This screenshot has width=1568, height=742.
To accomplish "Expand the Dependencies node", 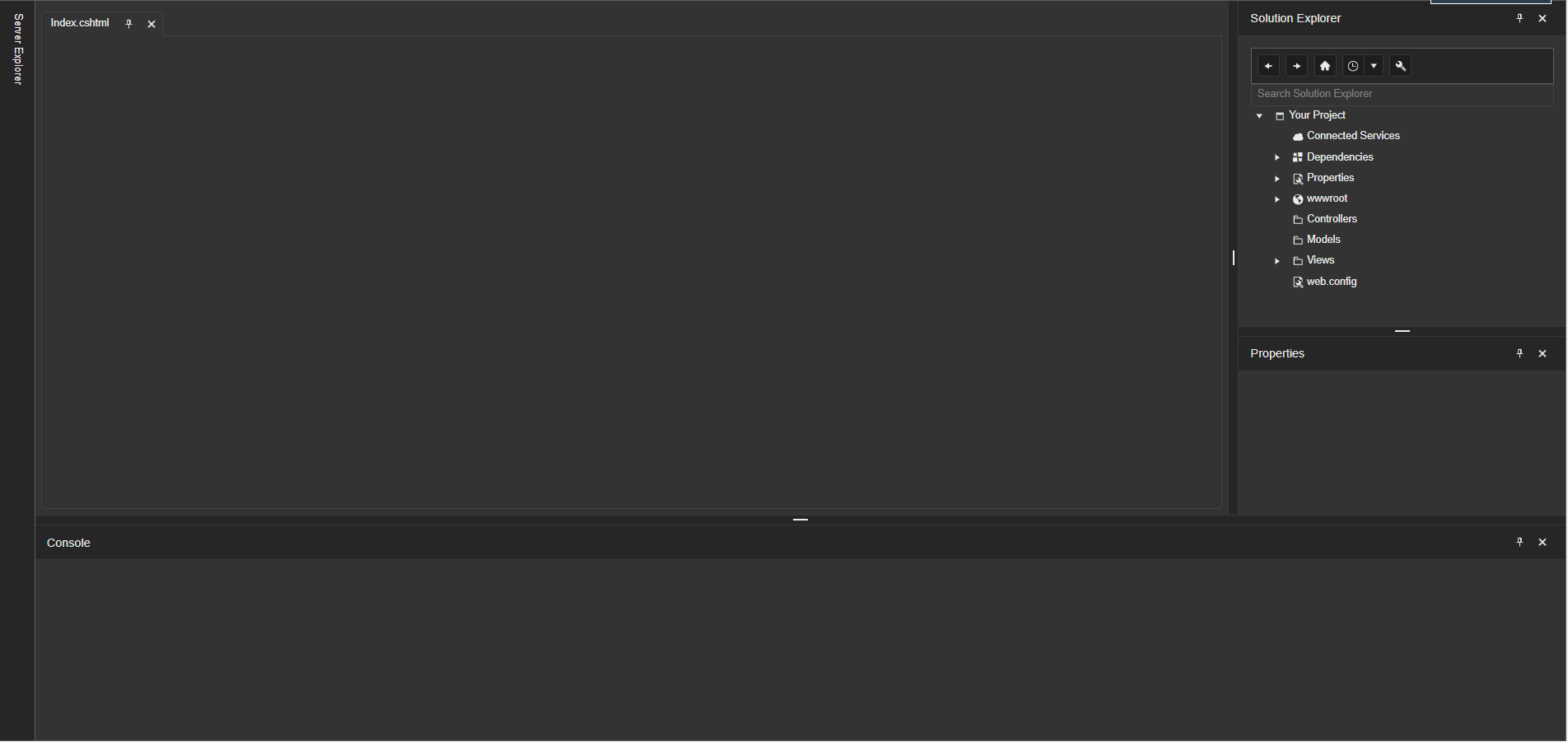I will (x=1277, y=157).
